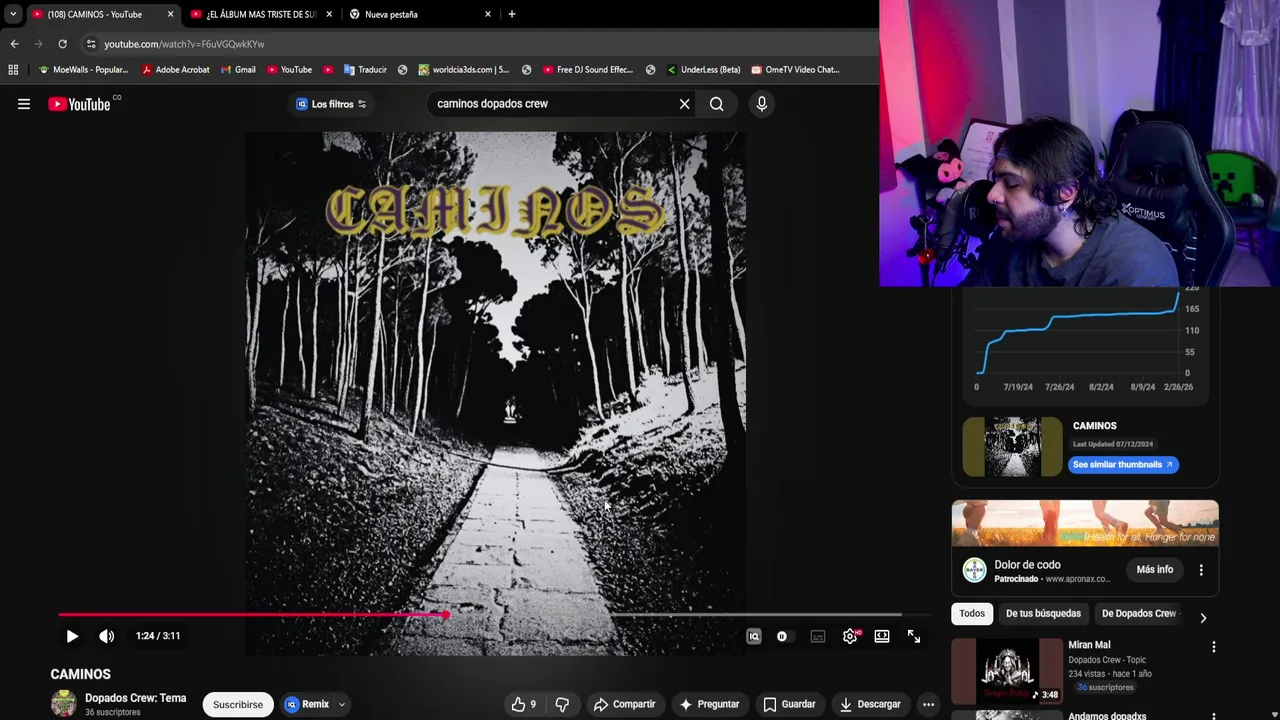Enter fullscreen mode
1280x720 pixels.
click(x=914, y=636)
